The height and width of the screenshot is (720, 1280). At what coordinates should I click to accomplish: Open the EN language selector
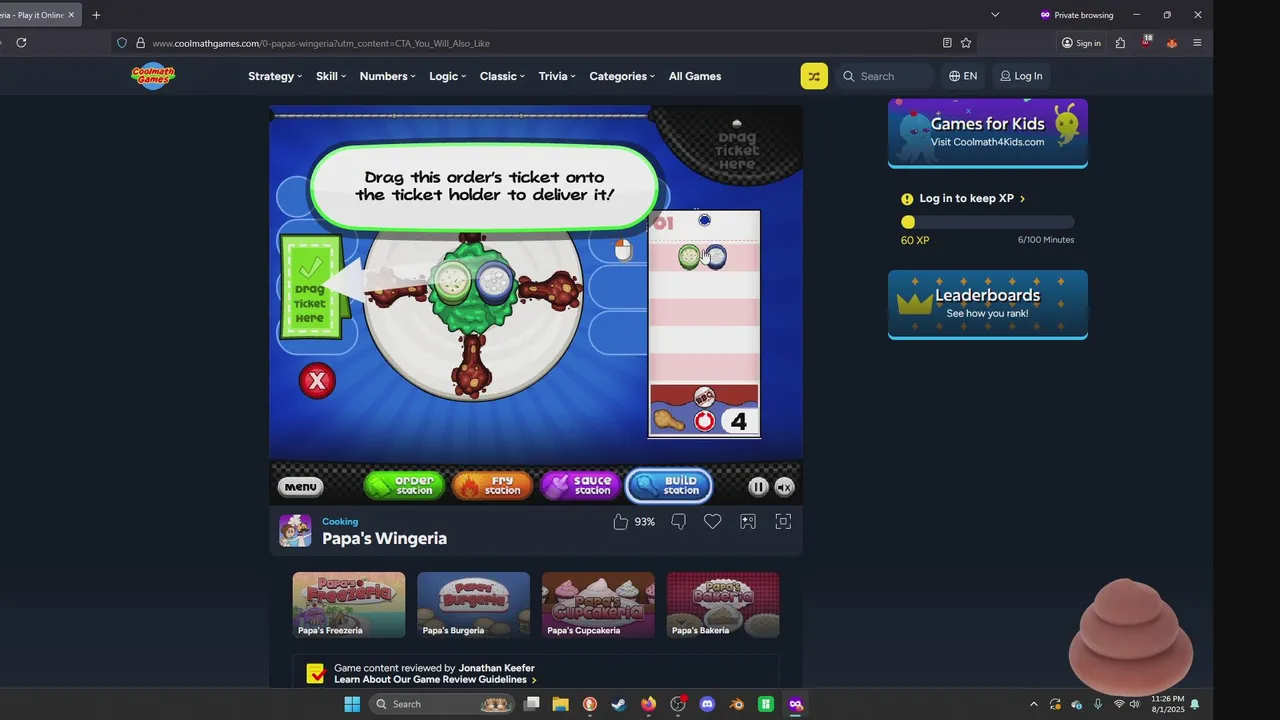point(963,76)
